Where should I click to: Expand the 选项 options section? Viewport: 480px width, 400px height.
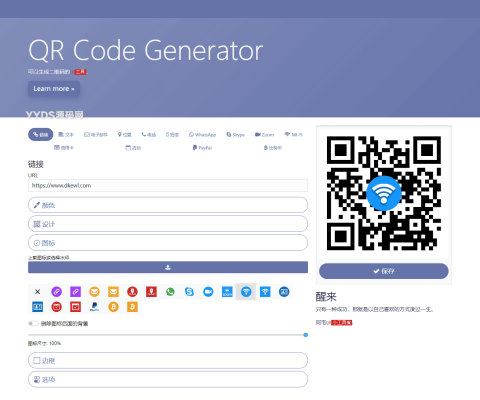[x=168, y=379]
